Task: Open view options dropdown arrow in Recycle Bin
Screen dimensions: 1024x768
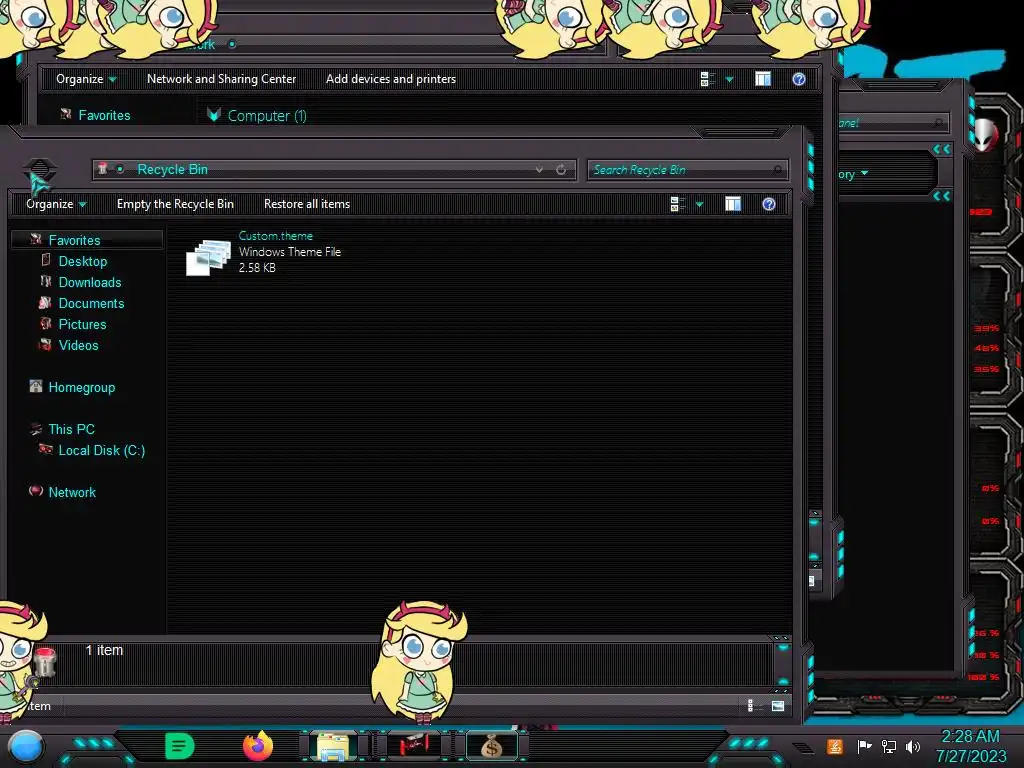Action: coord(699,205)
